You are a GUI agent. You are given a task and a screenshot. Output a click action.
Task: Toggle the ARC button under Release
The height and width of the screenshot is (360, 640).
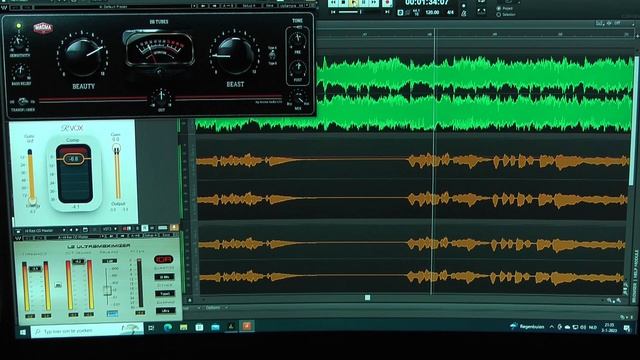click(111, 313)
